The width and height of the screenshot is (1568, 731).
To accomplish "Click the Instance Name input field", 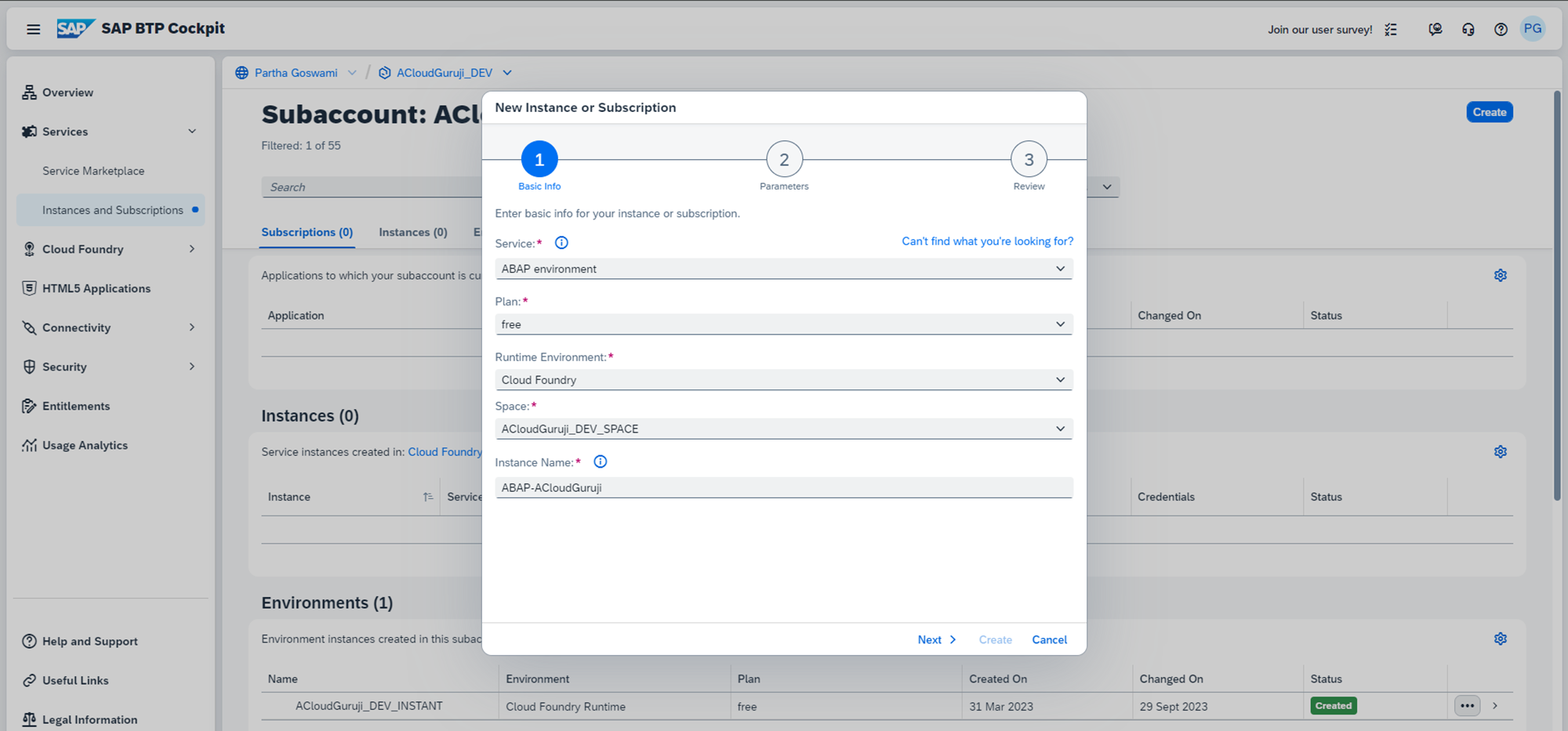I will (783, 488).
